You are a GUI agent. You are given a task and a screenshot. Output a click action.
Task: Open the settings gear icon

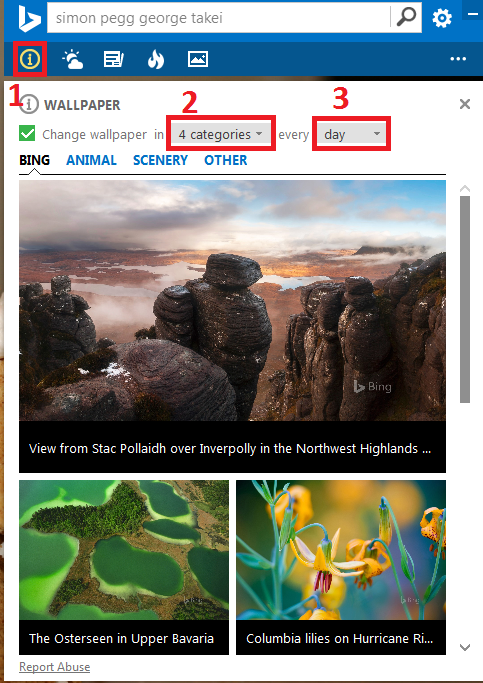tap(442, 18)
